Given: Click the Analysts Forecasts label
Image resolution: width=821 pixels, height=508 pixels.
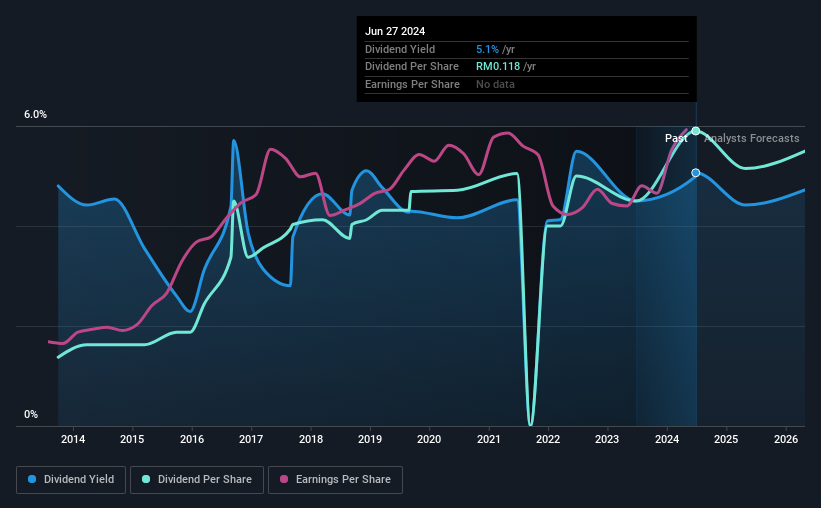Looking at the screenshot, I should click(x=751, y=138).
